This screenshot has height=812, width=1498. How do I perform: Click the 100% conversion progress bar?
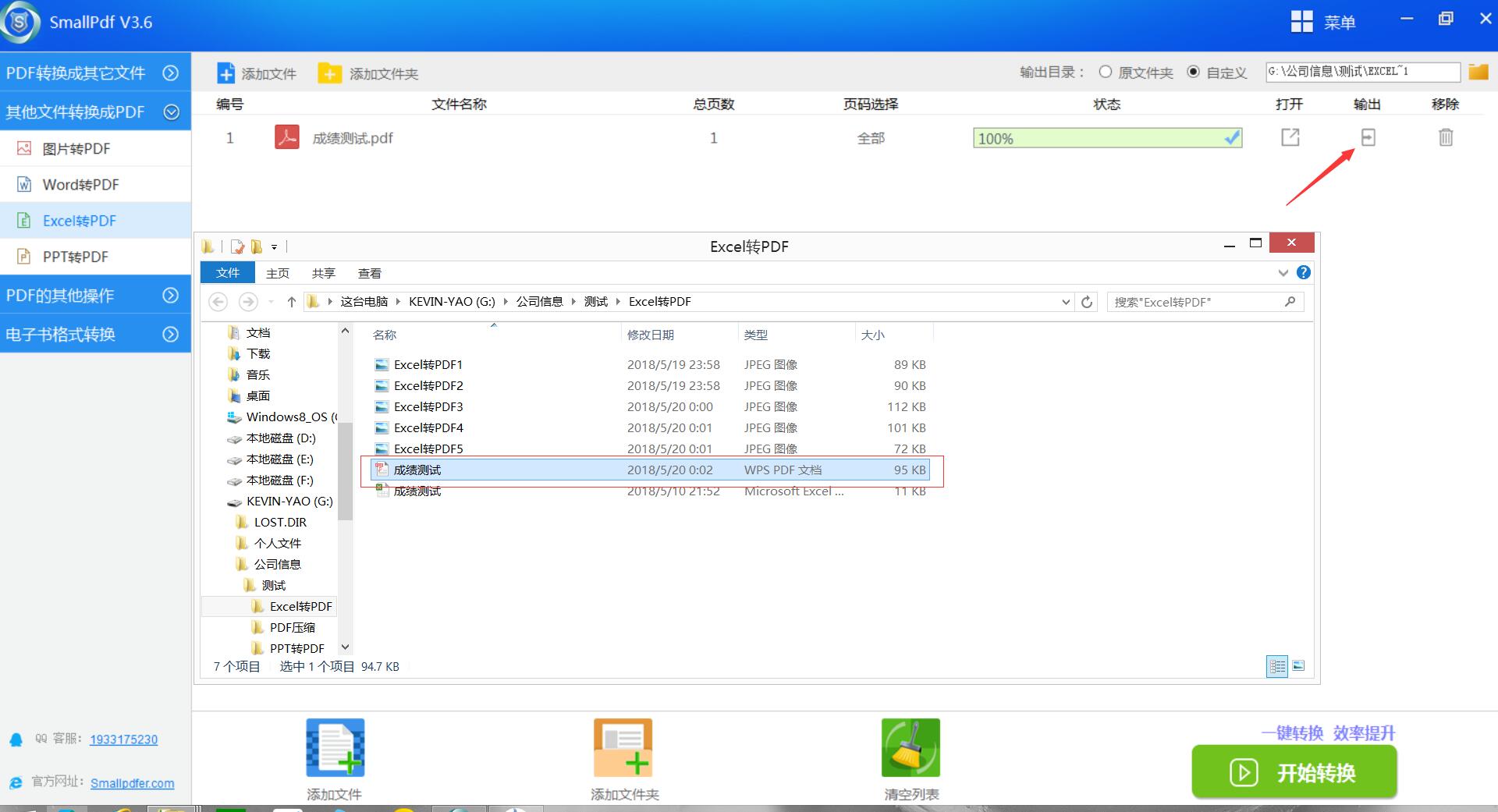pos(1107,138)
